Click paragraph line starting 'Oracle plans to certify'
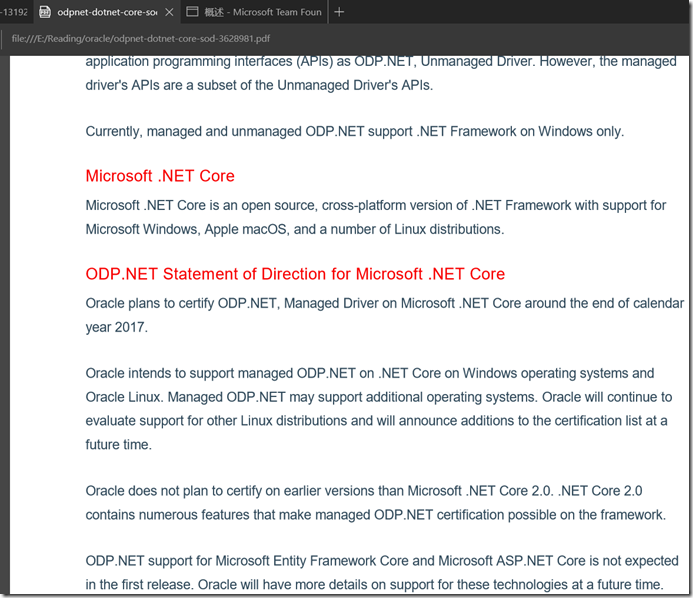 [385, 303]
